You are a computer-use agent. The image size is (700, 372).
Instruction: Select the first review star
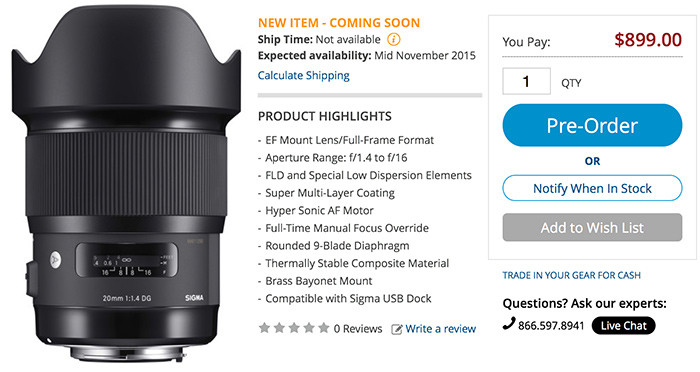click(264, 328)
